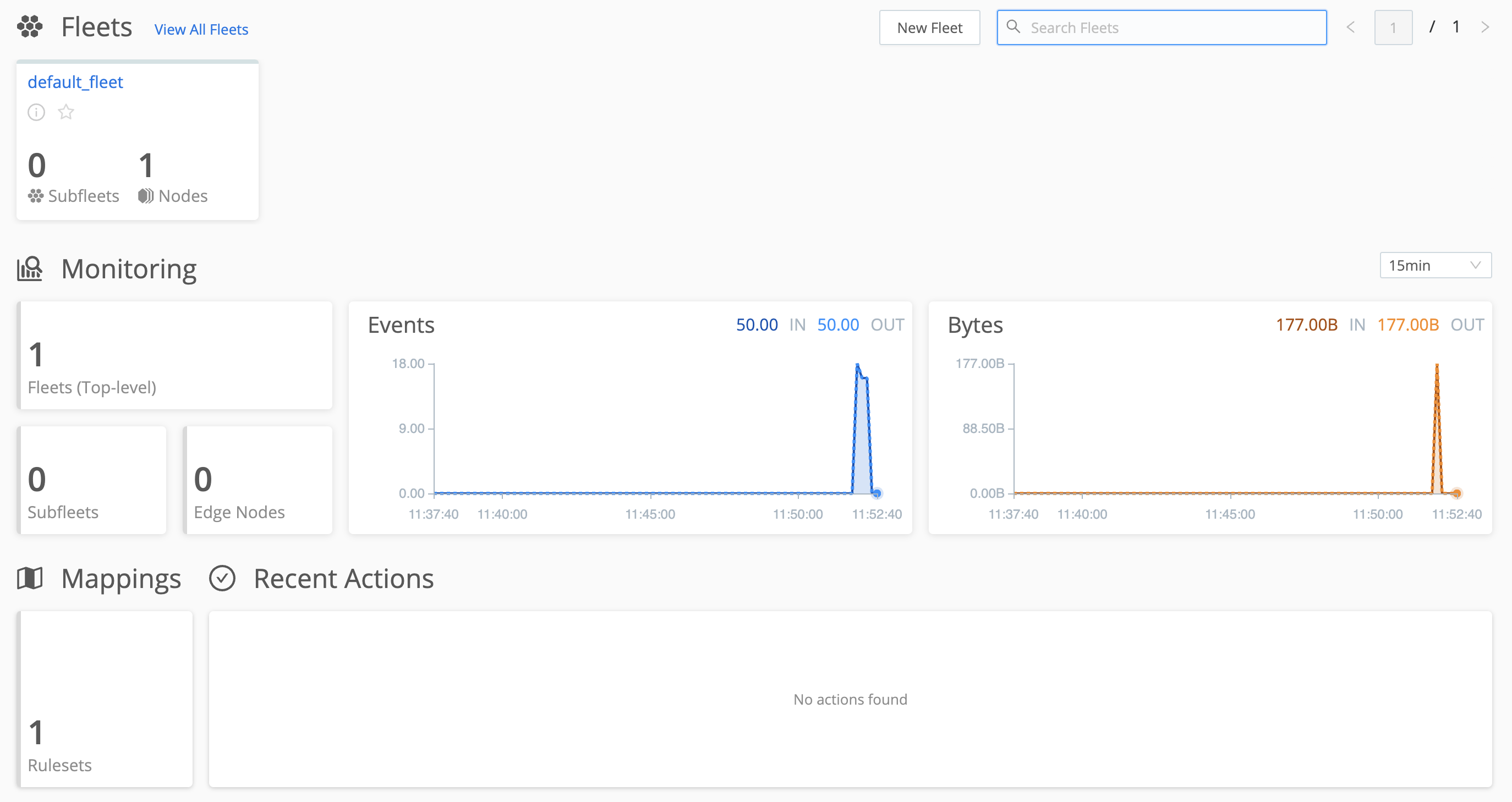The image size is (1512, 802).
Task: Click the Mappings heading
Action: [x=121, y=580]
